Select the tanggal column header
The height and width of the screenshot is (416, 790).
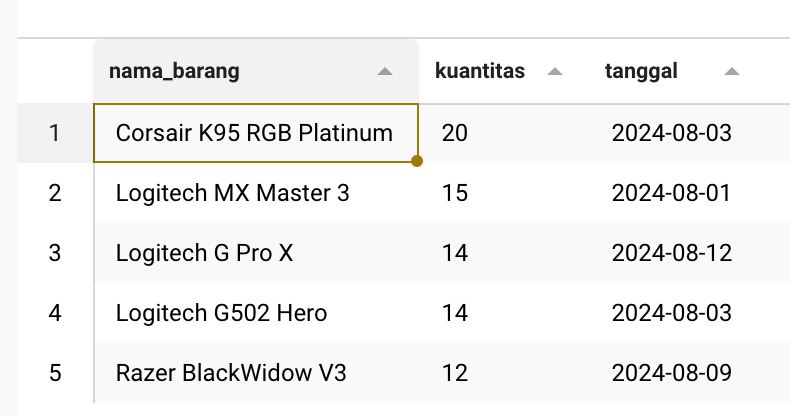(641, 71)
